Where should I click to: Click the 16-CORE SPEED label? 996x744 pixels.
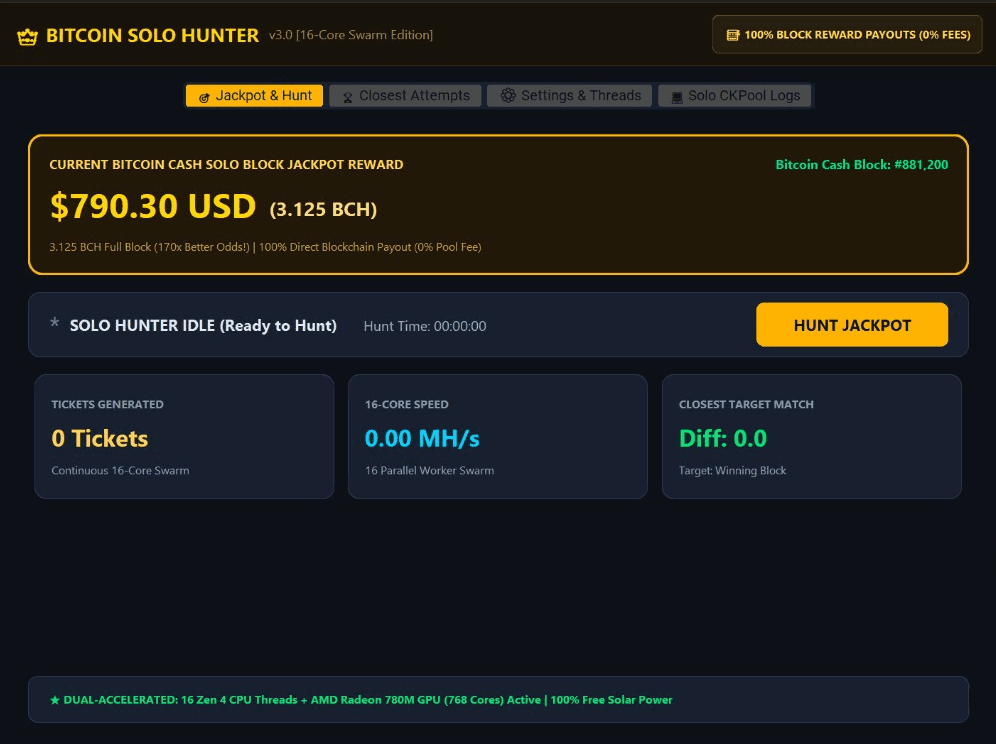click(x=407, y=405)
